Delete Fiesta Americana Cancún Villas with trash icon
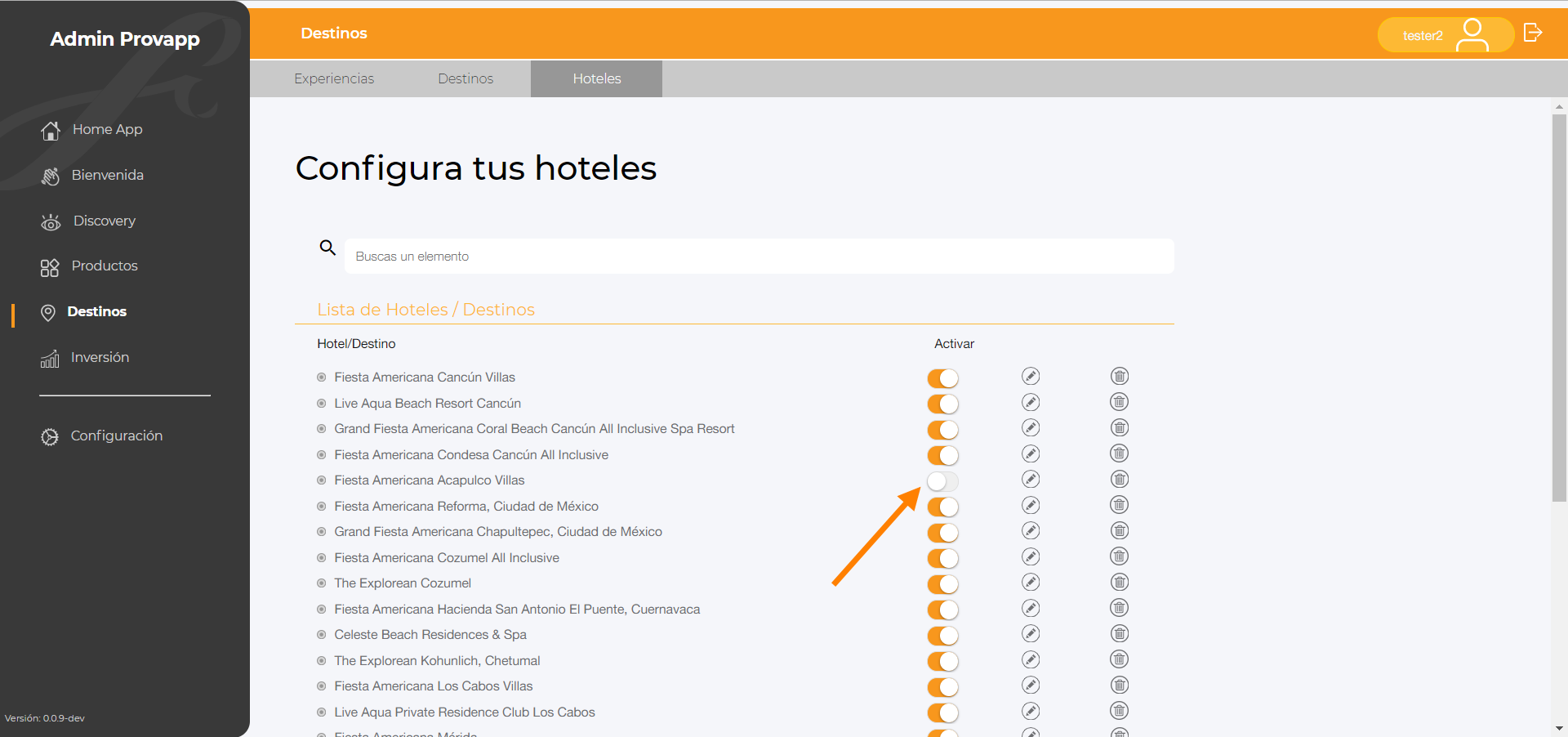This screenshot has height=737, width=1568. pyautogui.click(x=1120, y=376)
